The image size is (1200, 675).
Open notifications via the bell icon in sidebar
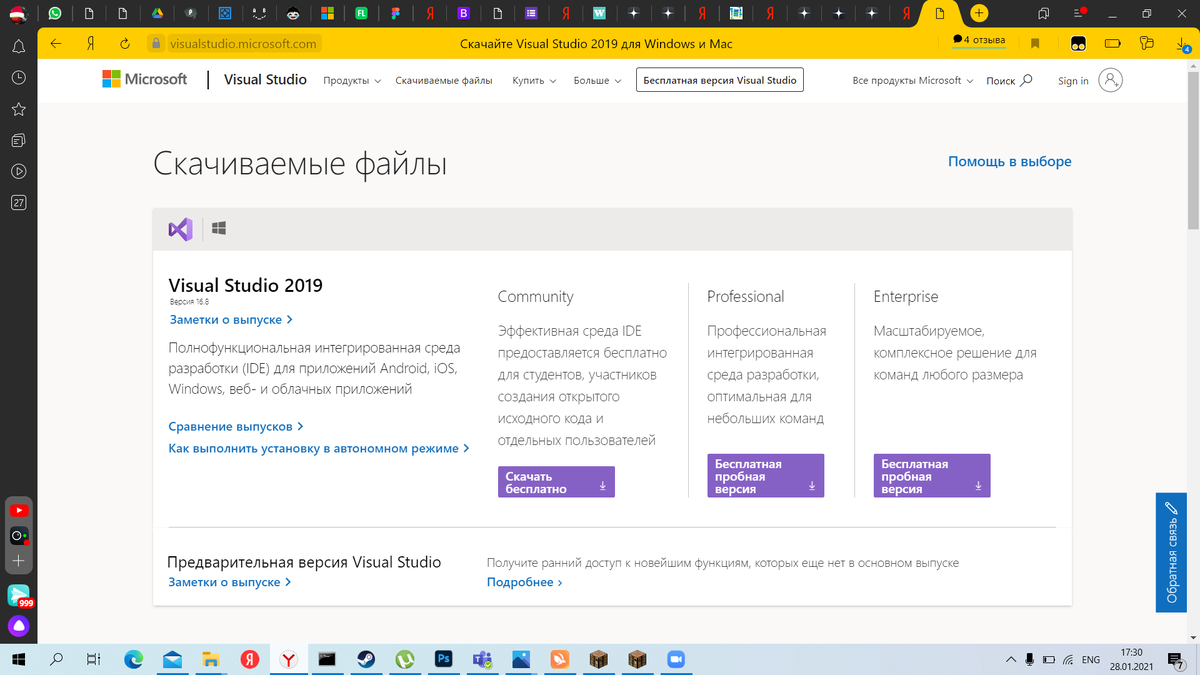point(18,46)
